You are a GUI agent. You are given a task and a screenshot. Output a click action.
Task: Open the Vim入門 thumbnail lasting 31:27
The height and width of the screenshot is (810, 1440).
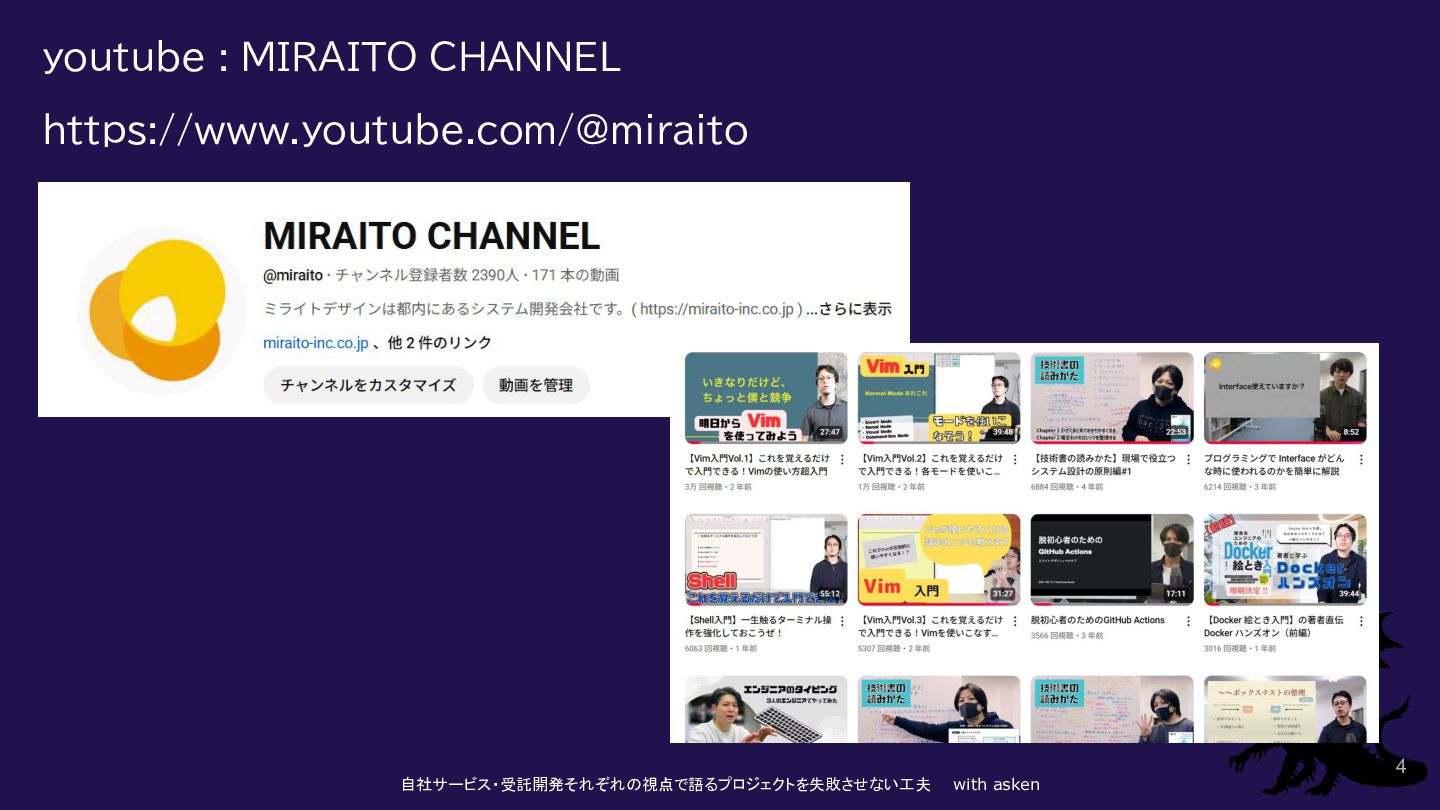(x=939, y=560)
